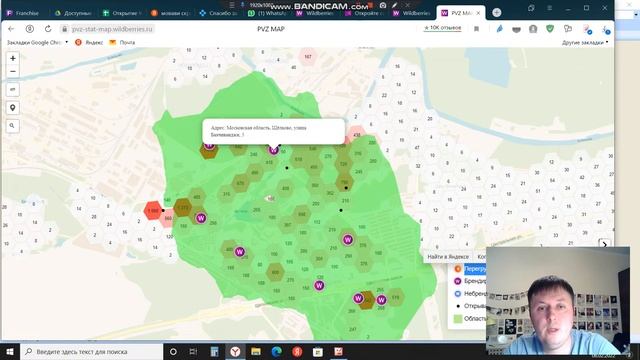
Task: Open the green shield protection extension
Action: coord(550,29)
